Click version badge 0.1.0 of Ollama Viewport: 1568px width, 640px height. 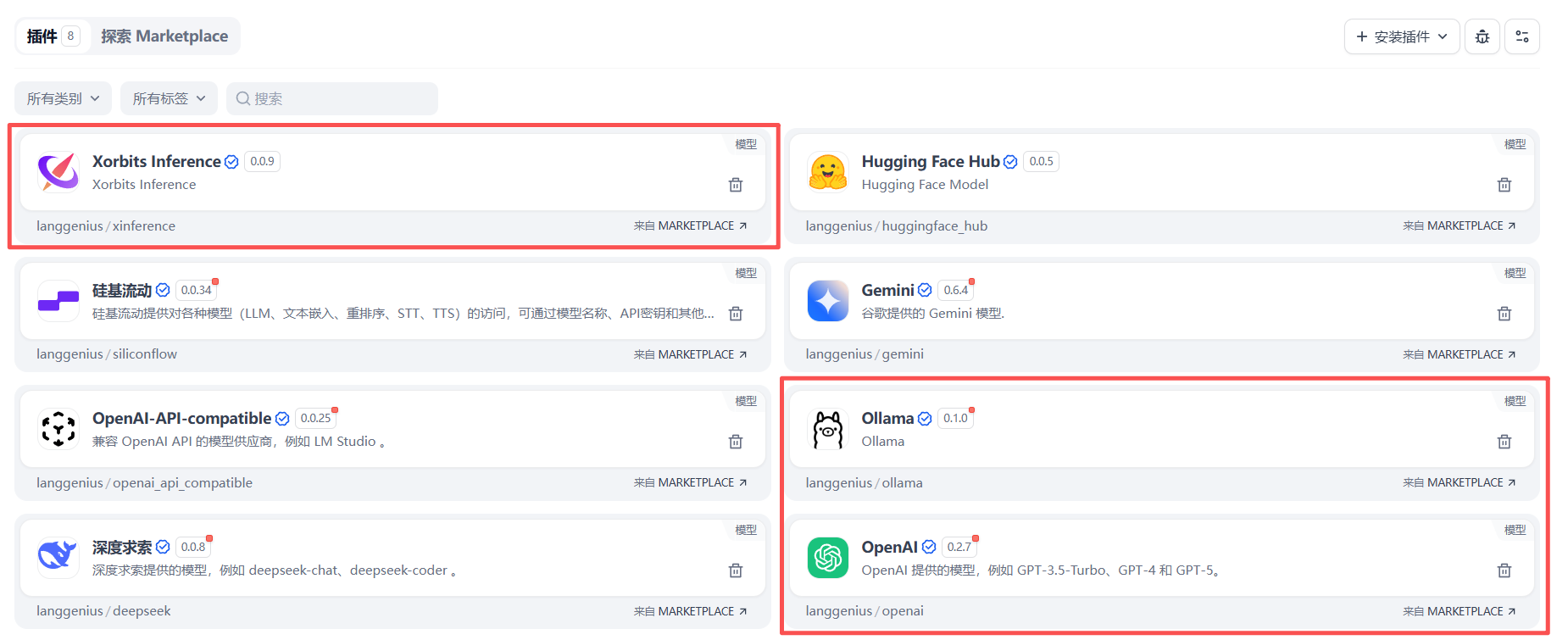(x=956, y=418)
